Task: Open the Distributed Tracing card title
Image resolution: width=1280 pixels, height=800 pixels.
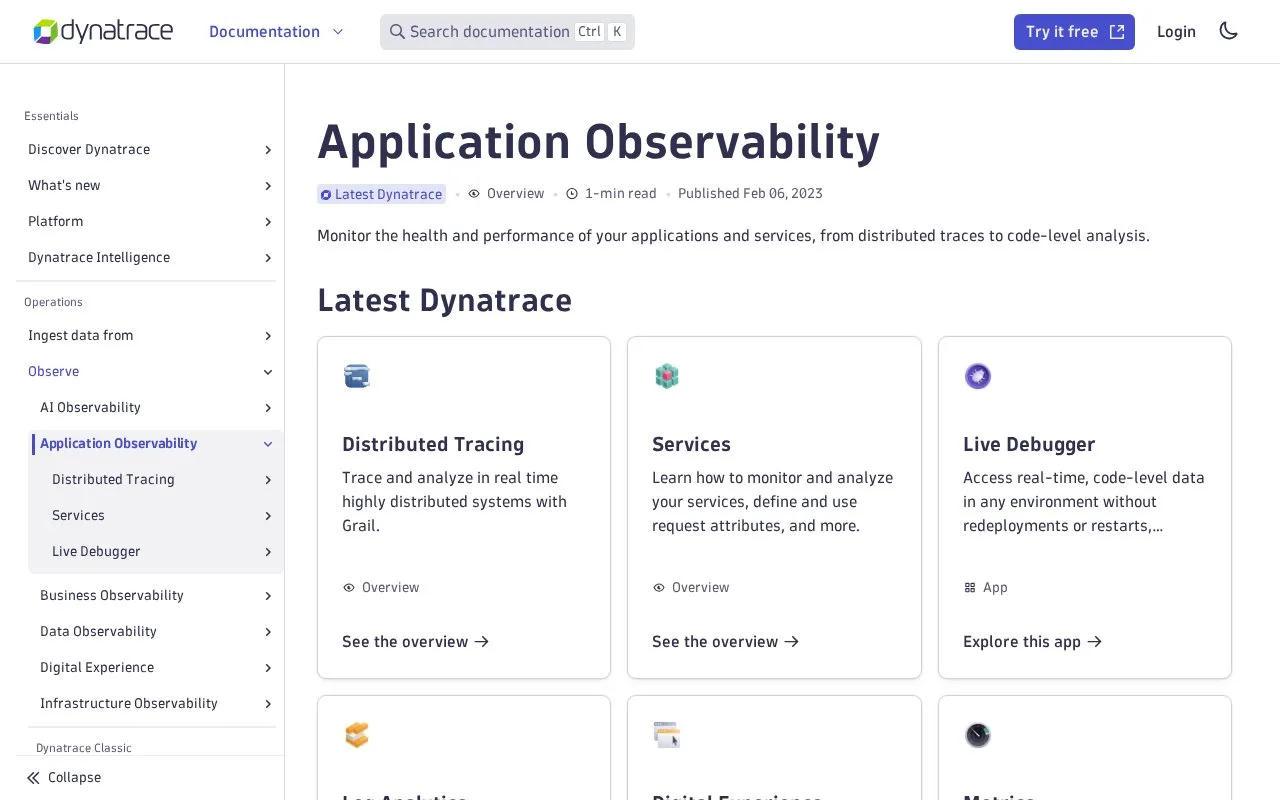Action: pos(433,444)
